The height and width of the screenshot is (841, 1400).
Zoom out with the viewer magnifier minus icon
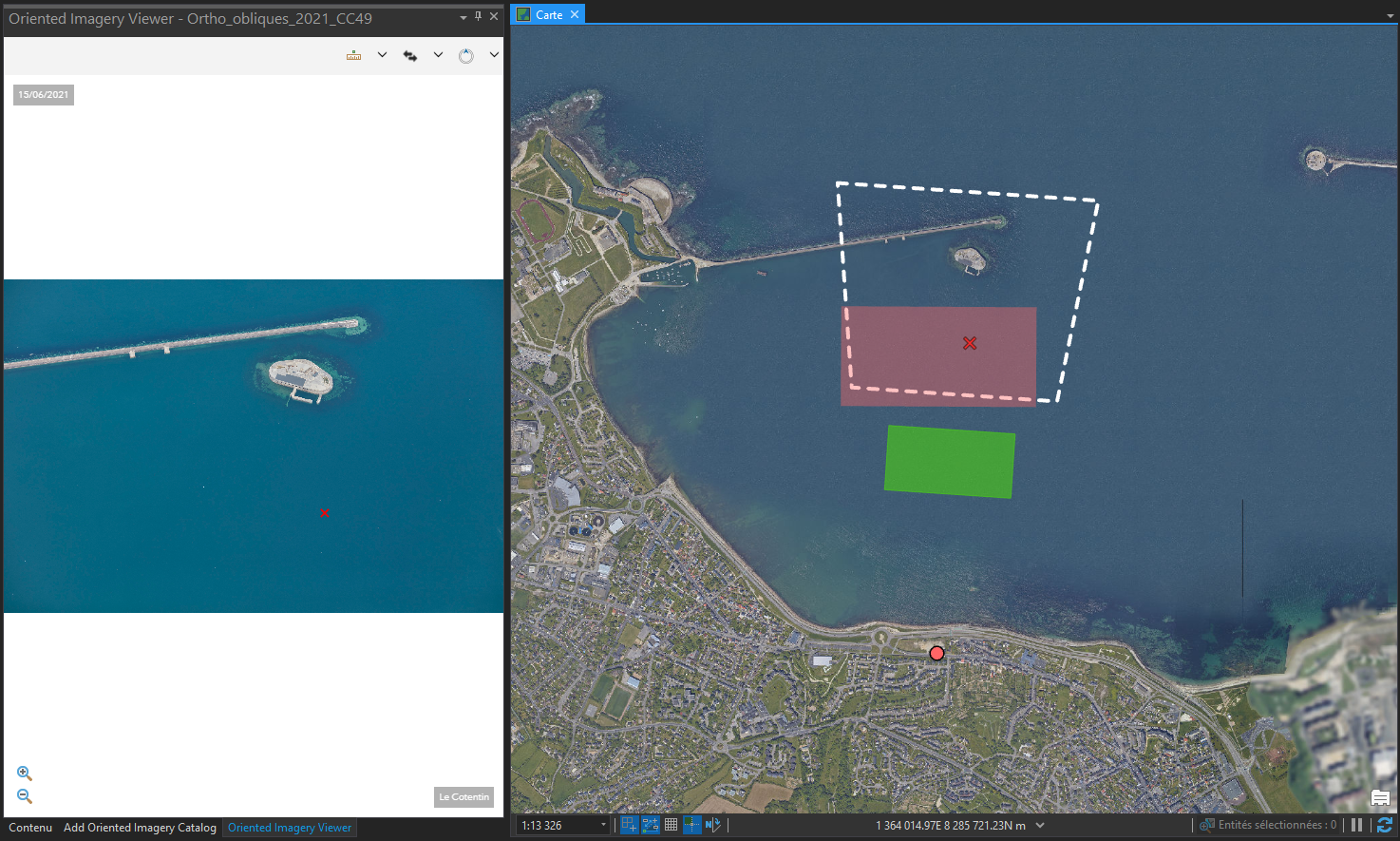click(x=24, y=794)
